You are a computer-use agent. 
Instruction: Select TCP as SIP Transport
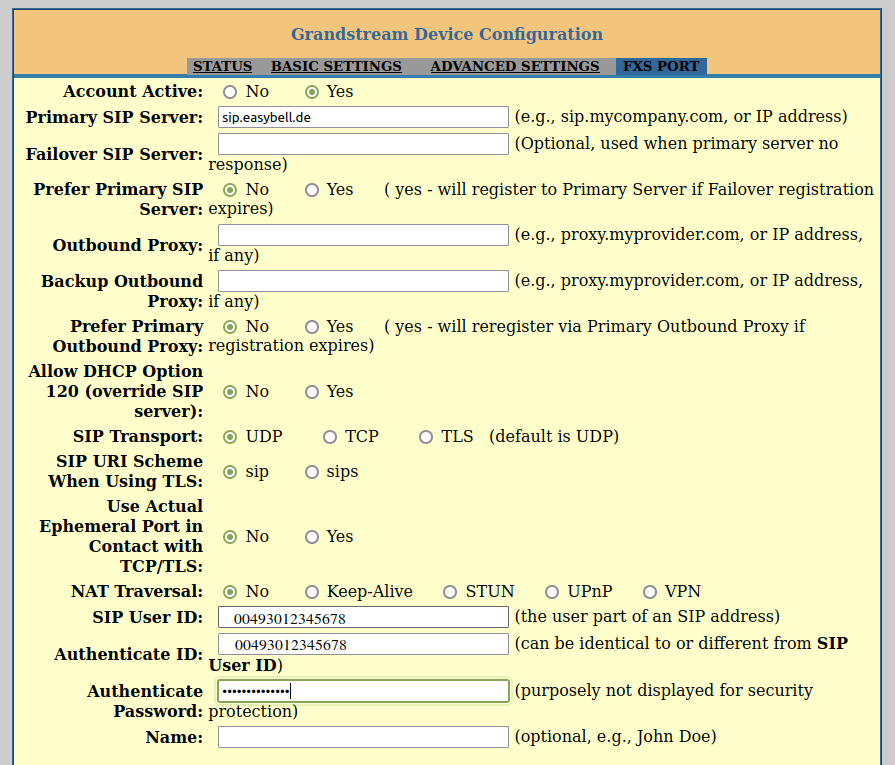(x=330, y=437)
